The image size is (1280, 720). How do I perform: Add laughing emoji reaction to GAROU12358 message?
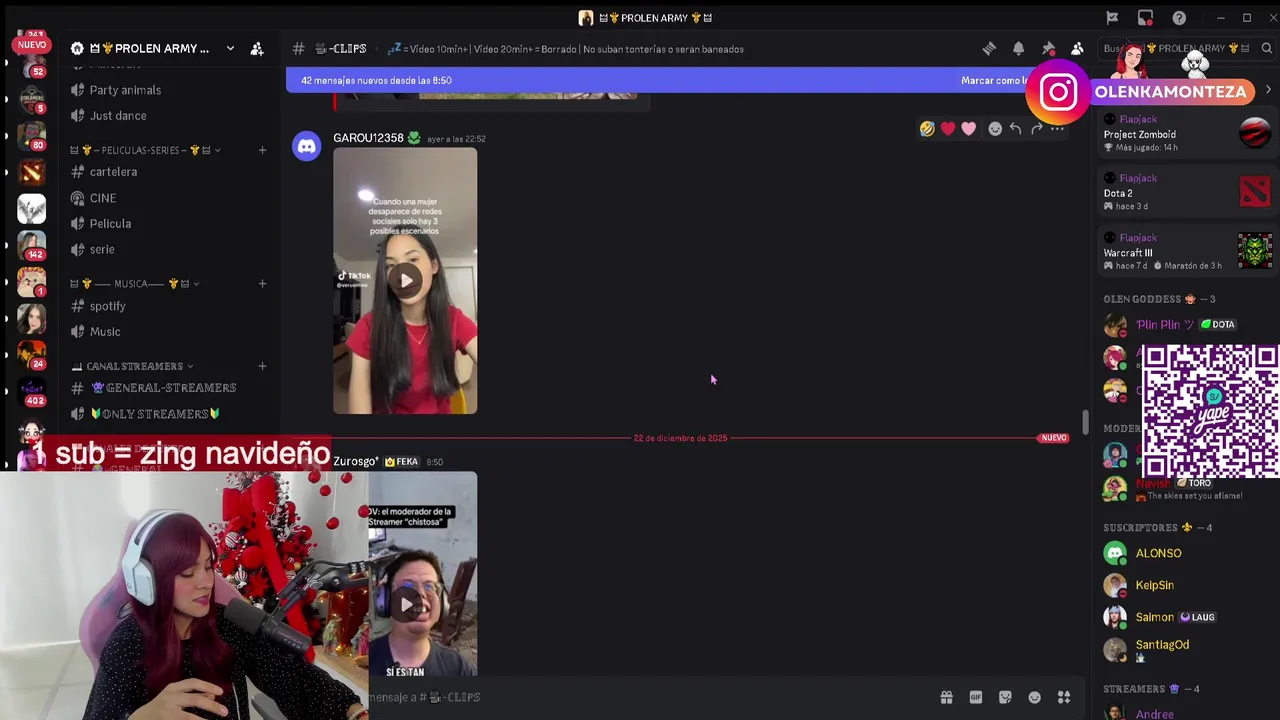pyautogui.click(x=927, y=129)
